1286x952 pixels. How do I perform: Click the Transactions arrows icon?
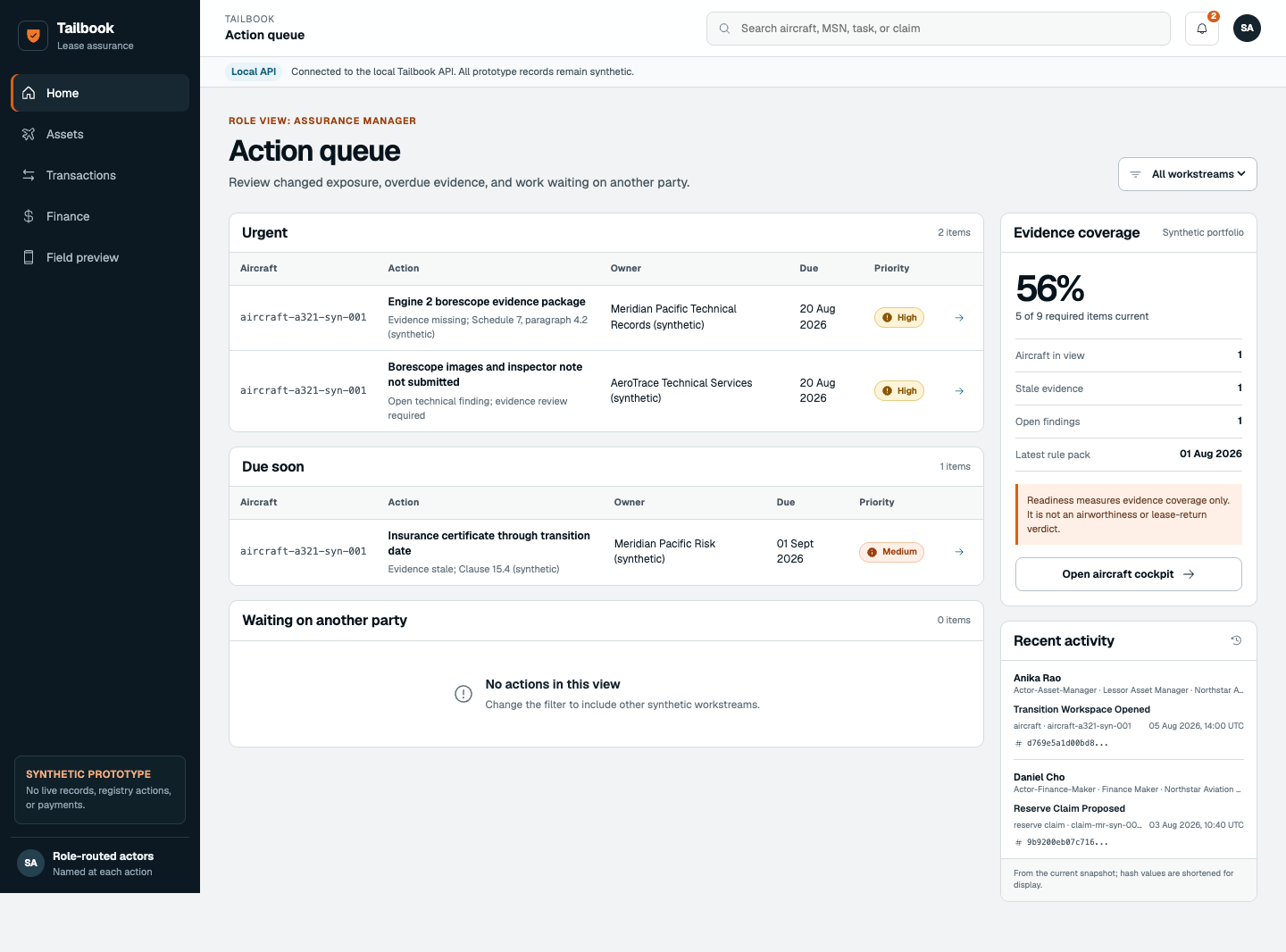(29, 175)
